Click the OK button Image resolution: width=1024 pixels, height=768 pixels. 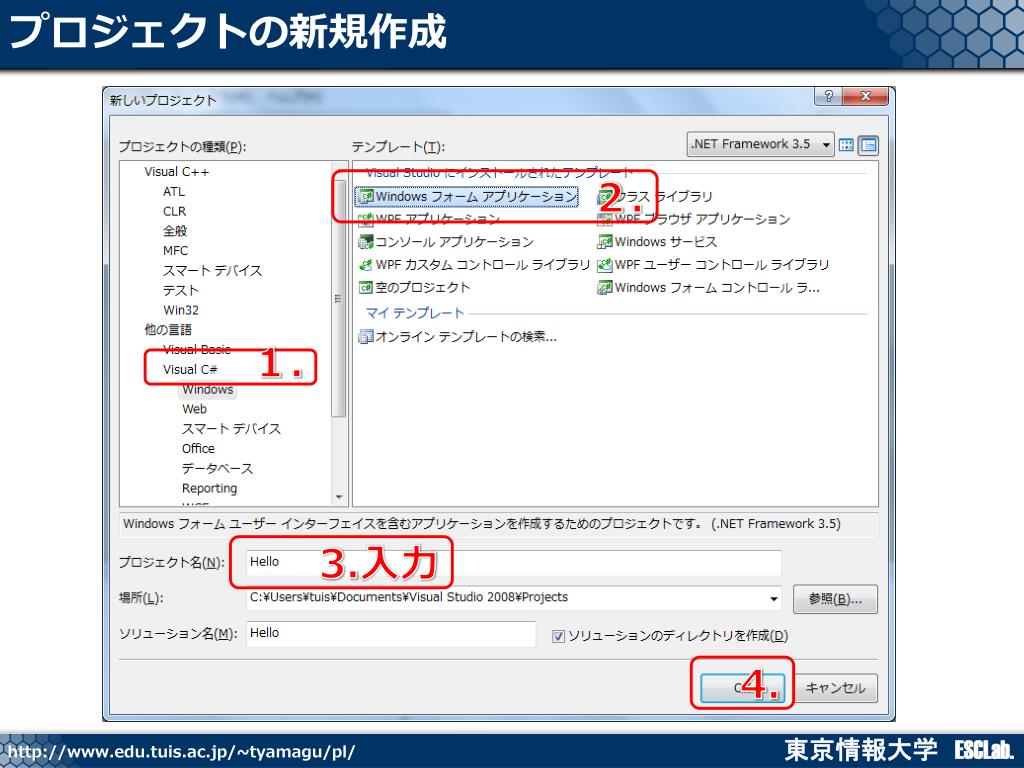click(743, 688)
